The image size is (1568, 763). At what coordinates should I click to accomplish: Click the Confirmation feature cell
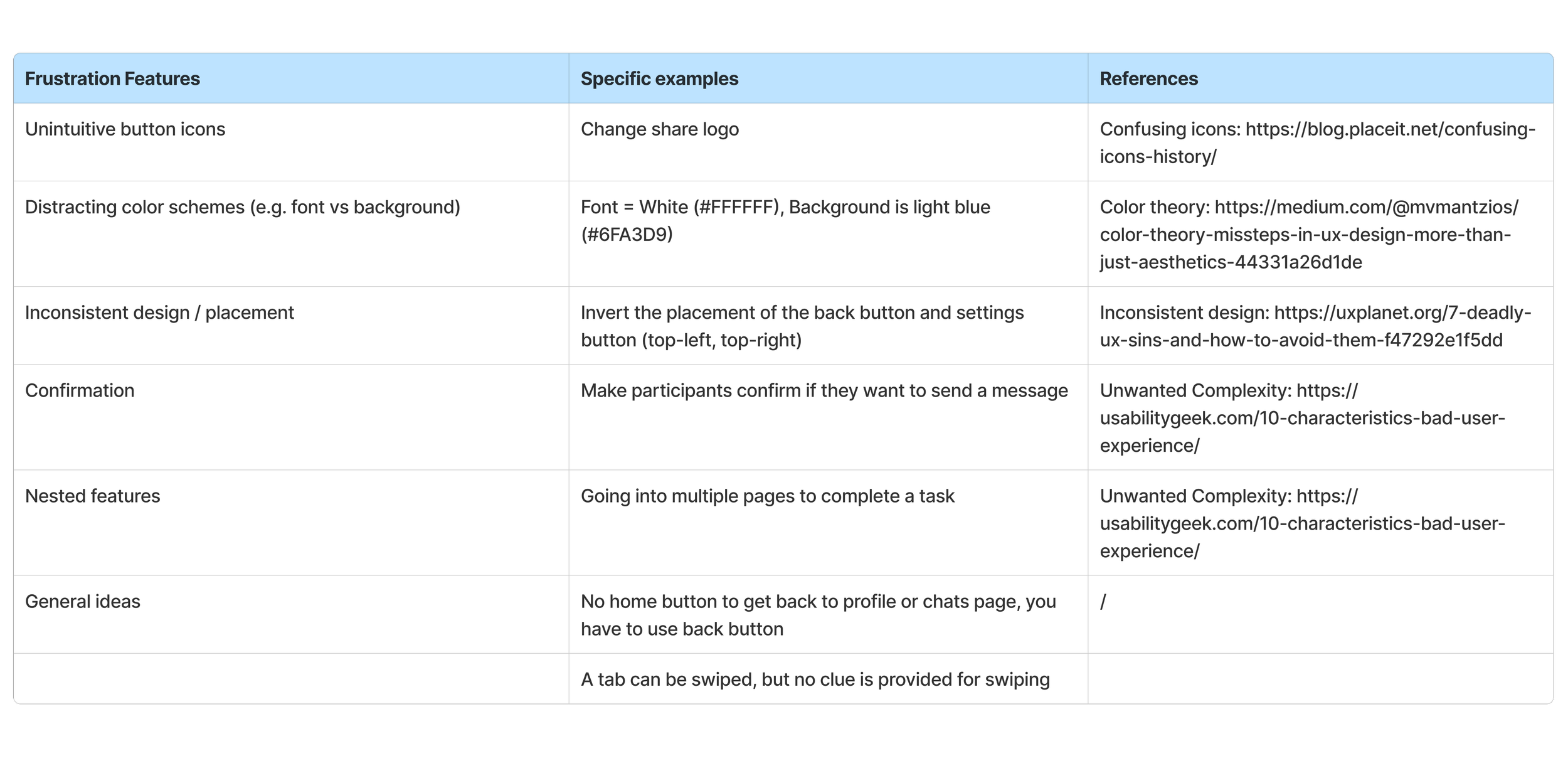[x=80, y=391]
